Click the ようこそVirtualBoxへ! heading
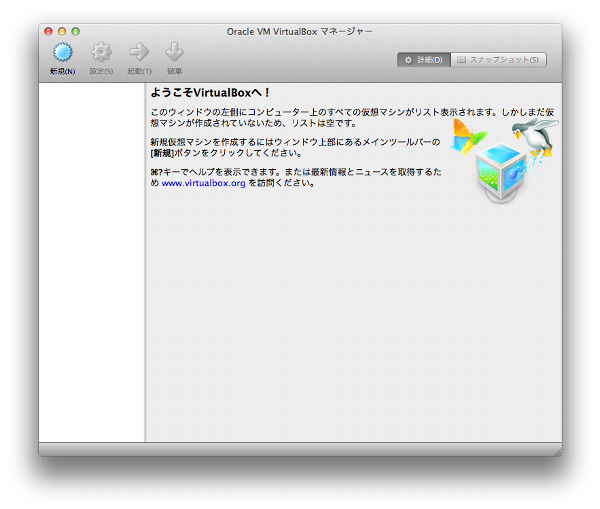The width and height of the screenshot is (600, 509). [x=210, y=93]
